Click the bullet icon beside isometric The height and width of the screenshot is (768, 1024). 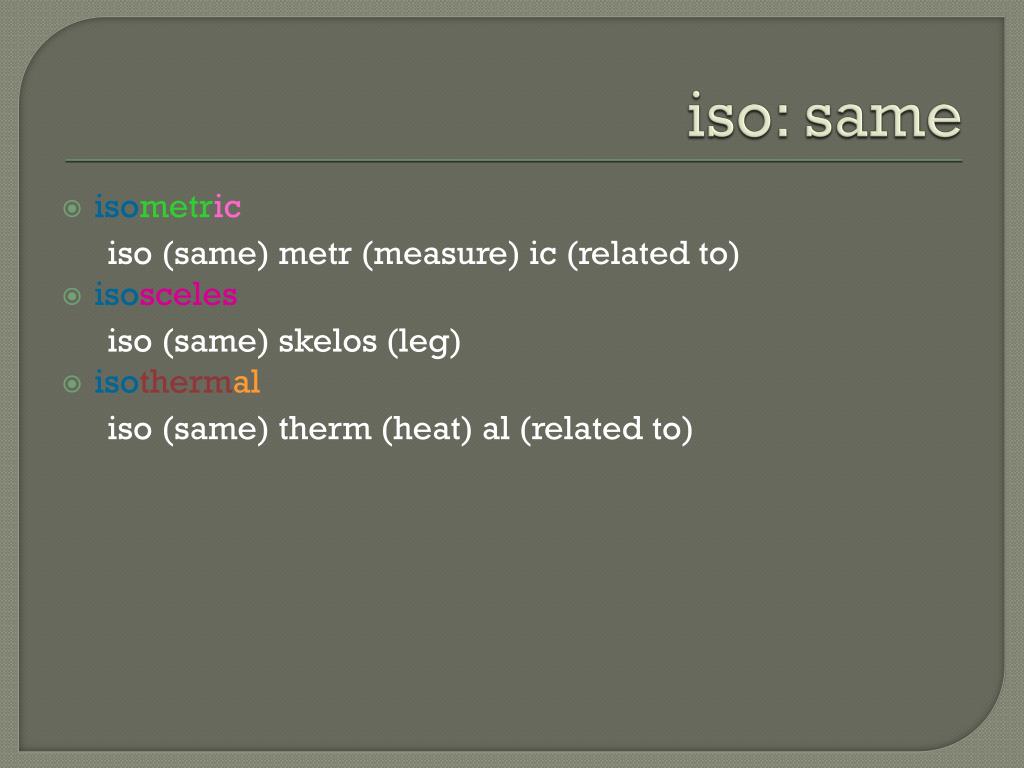tap(72, 209)
